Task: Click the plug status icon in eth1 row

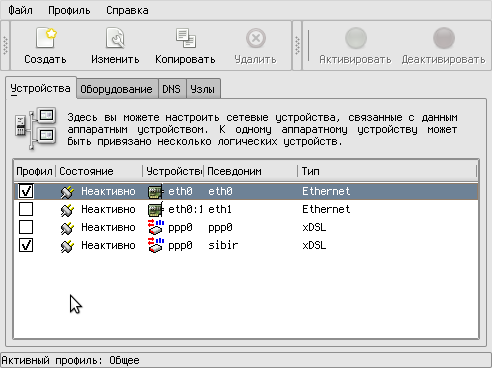Action: [67, 210]
